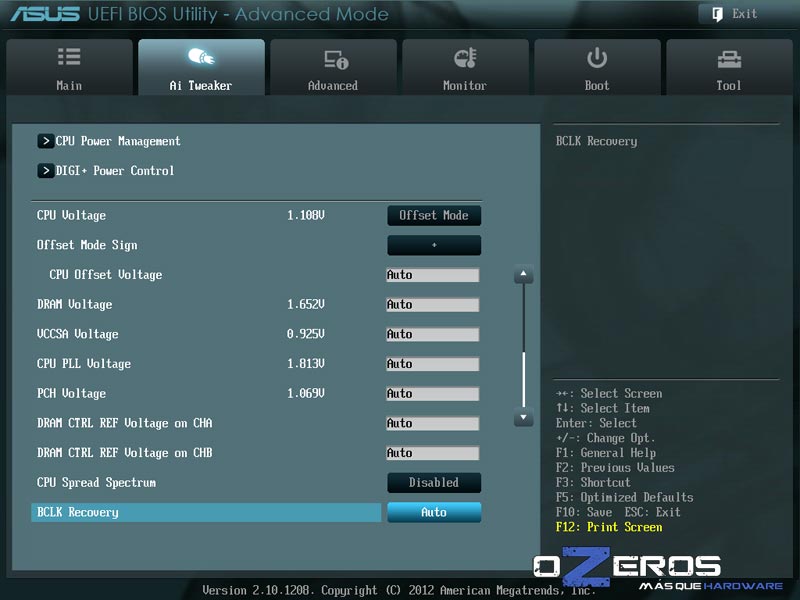Click the CPU Offset Voltage Auto field

pyautogui.click(x=433, y=275)
